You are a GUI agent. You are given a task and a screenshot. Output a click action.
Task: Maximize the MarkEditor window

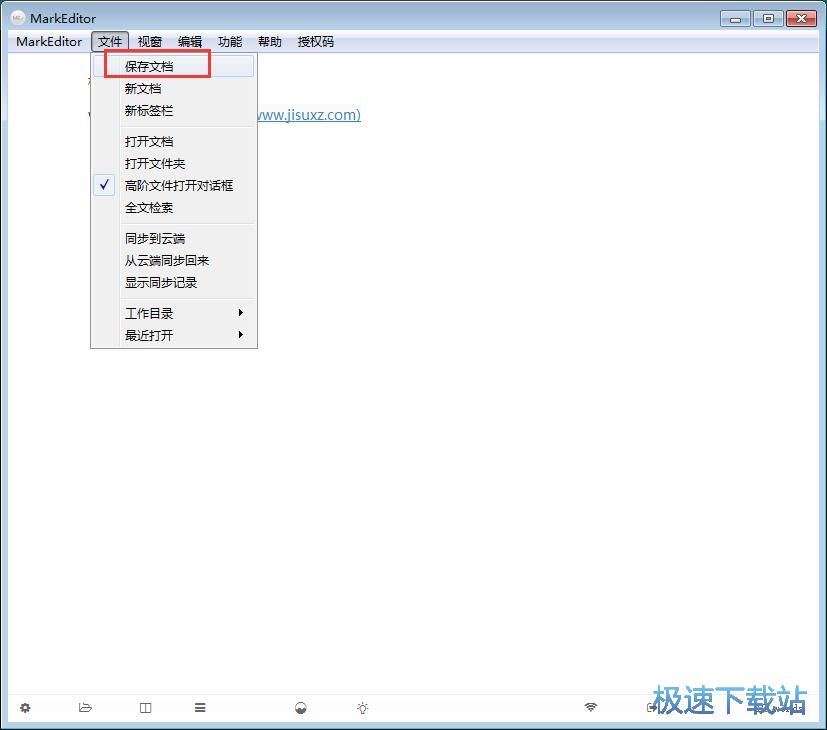(x=768, y=18)
